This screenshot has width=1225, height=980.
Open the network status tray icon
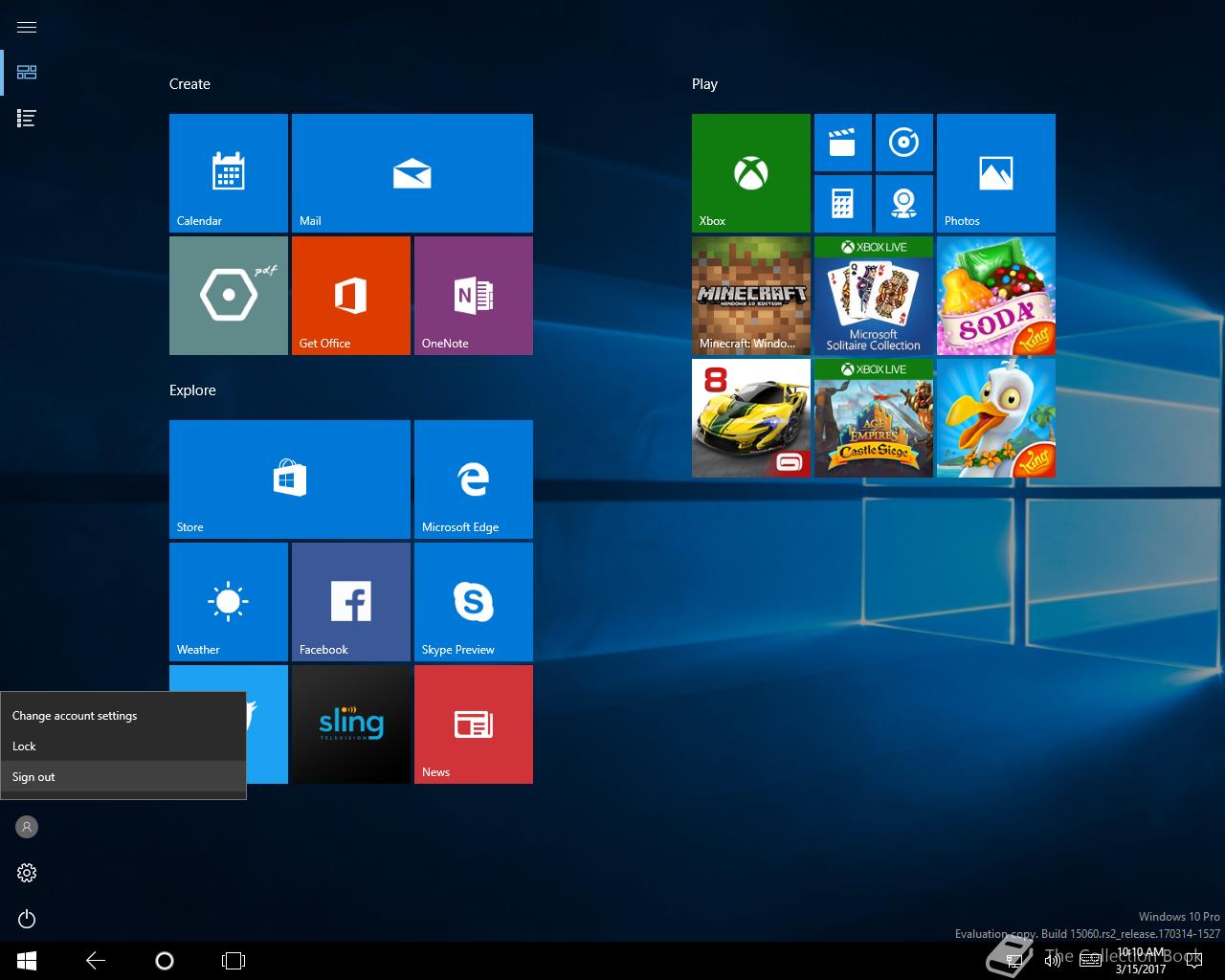(x=1016, y=961)
